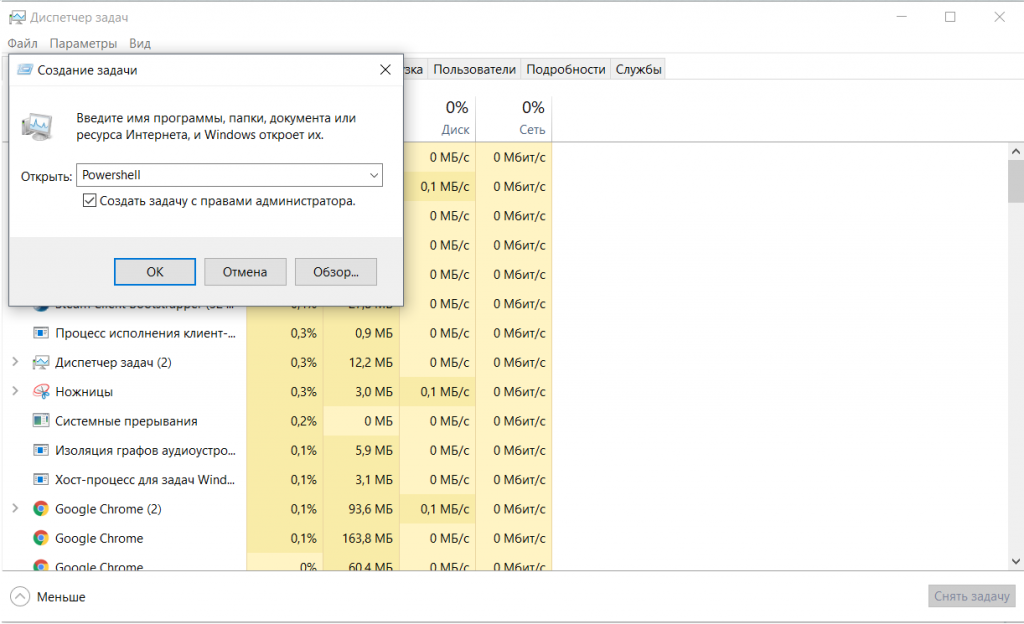This screenshot has width=1024, height=624.
Task: Toggle the administrator rights checkbox
Action: pyautogui.click(x=90, y=201)
